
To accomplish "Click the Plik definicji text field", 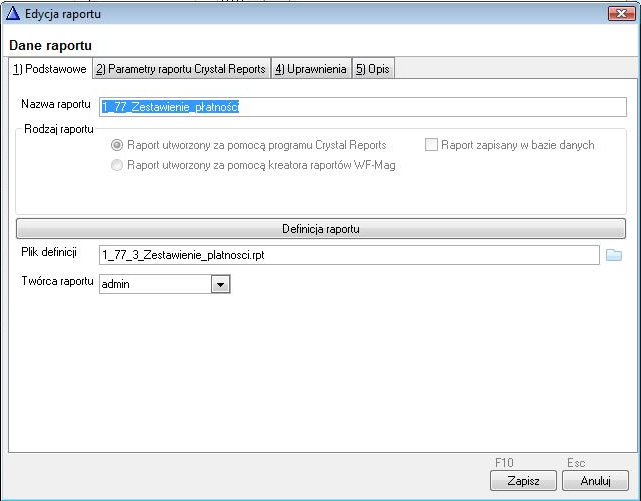I will [x=348, y=255].
